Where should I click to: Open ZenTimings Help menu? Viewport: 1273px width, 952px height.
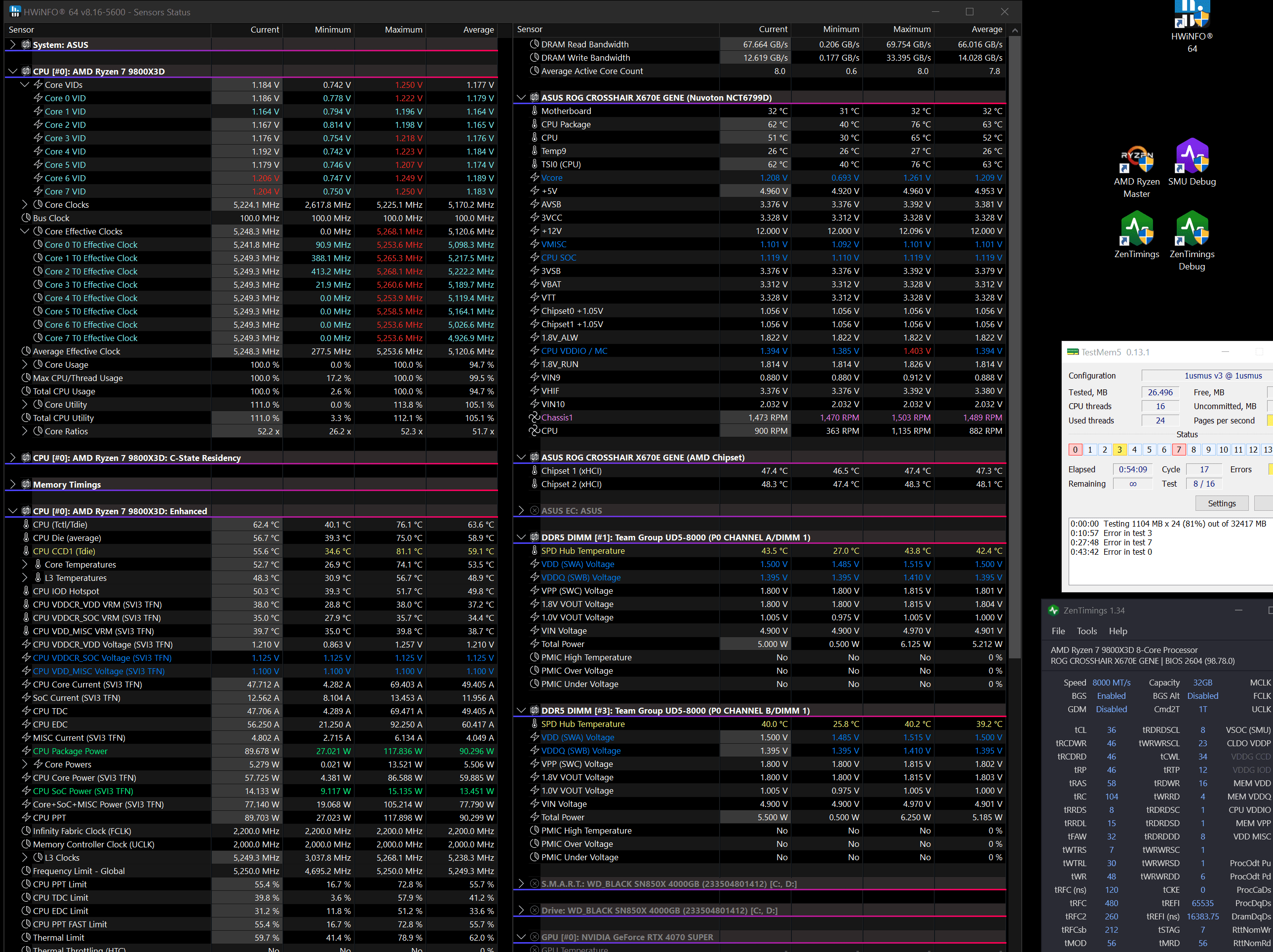pyautogui.click(x=1118, y=631)
